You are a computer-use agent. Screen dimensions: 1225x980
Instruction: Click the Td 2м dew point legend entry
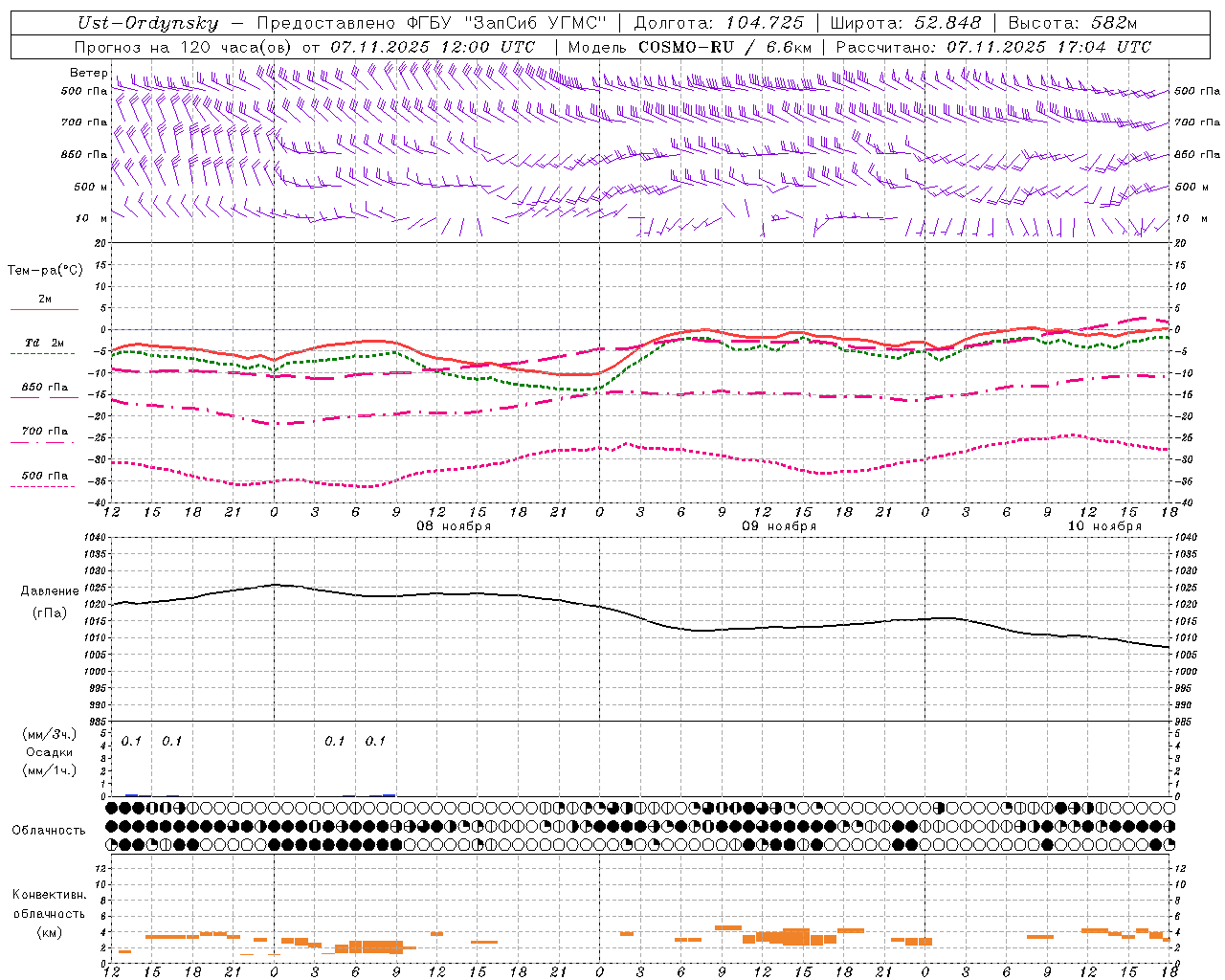click(x=45, y=343)
